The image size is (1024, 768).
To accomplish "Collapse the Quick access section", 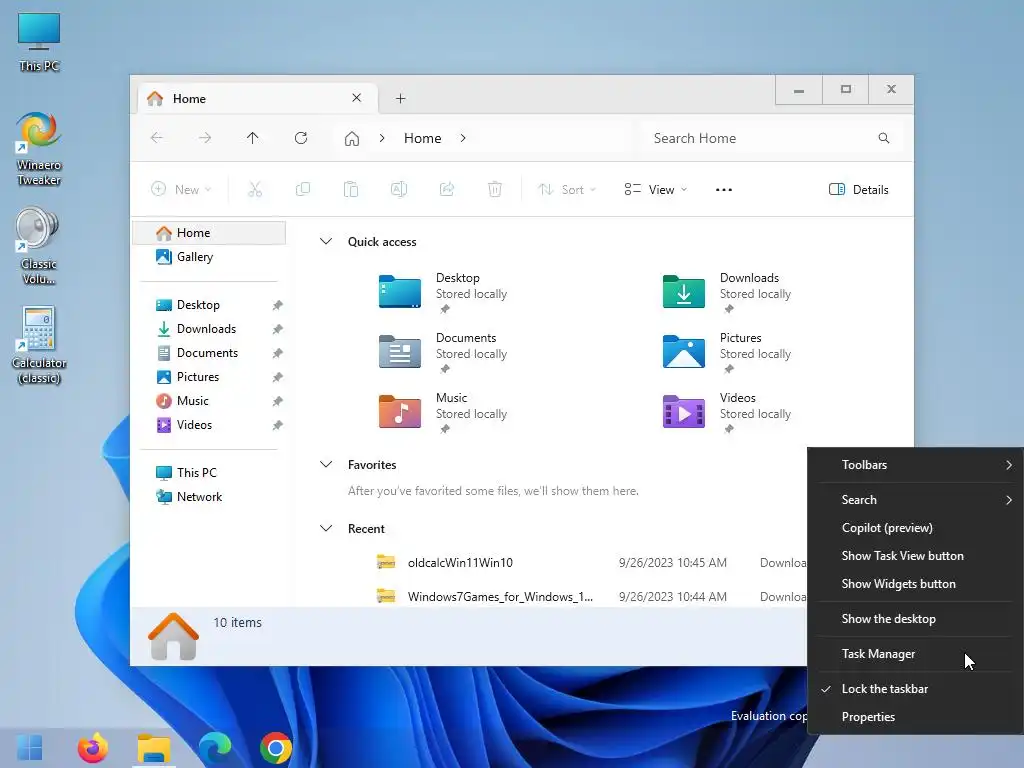I will [x=326, y=241].
